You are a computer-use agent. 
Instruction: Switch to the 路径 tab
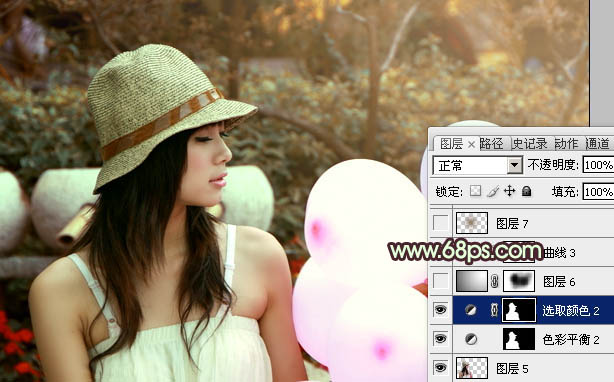(x=491, y=144)
